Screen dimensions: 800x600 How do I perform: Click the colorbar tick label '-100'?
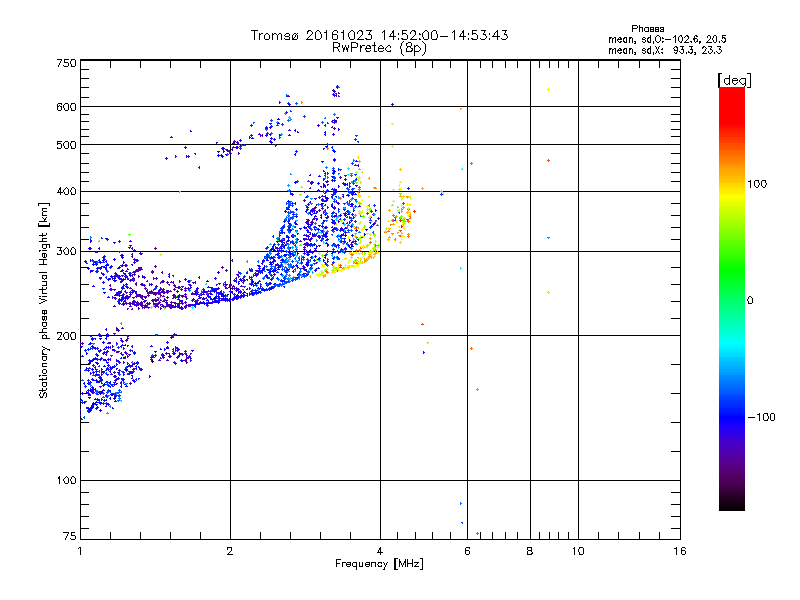coord(761,417)
